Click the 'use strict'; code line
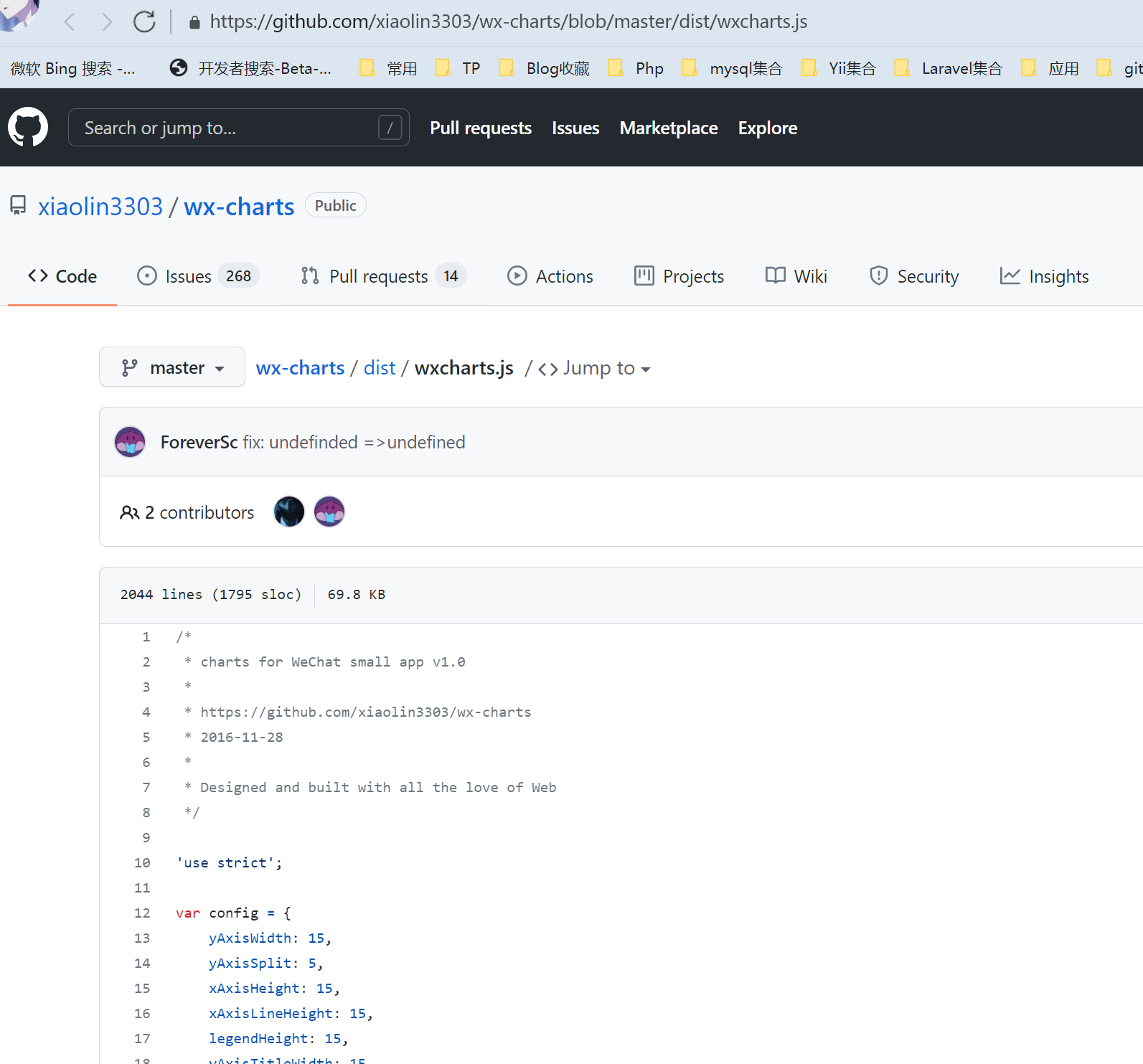 click(230, 863)
